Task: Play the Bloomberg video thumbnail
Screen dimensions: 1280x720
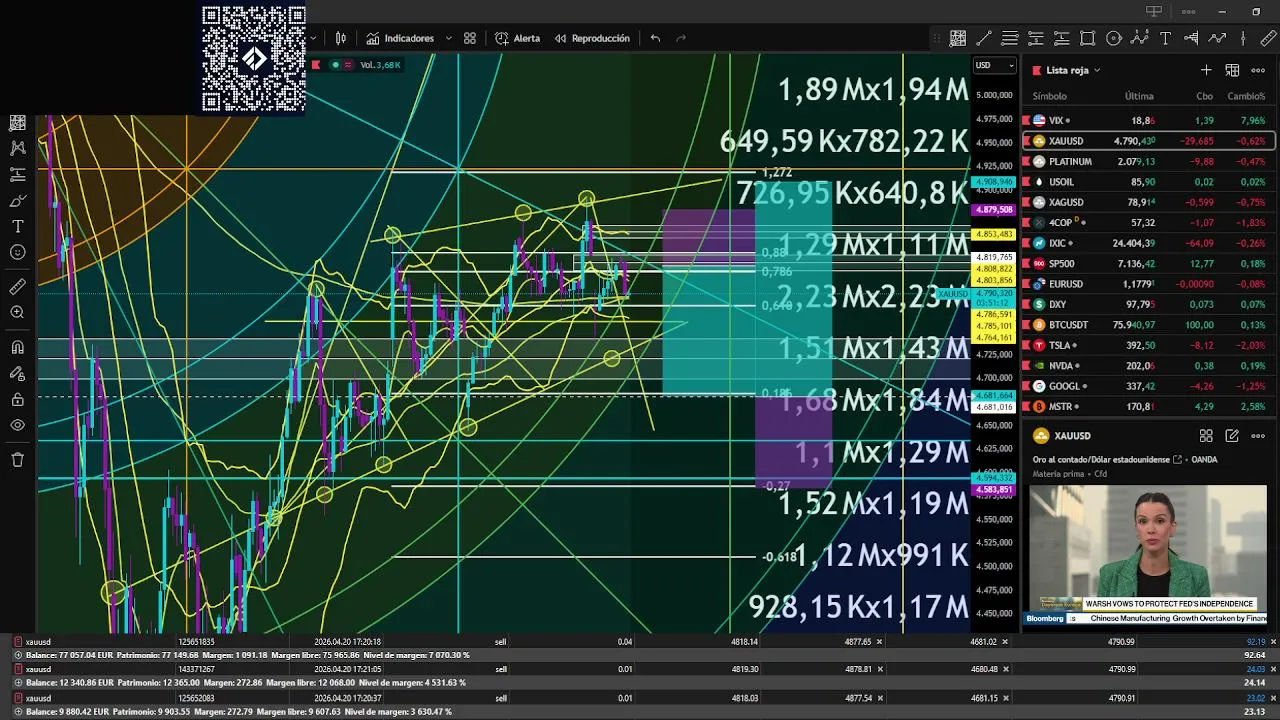Action: 1148,555
